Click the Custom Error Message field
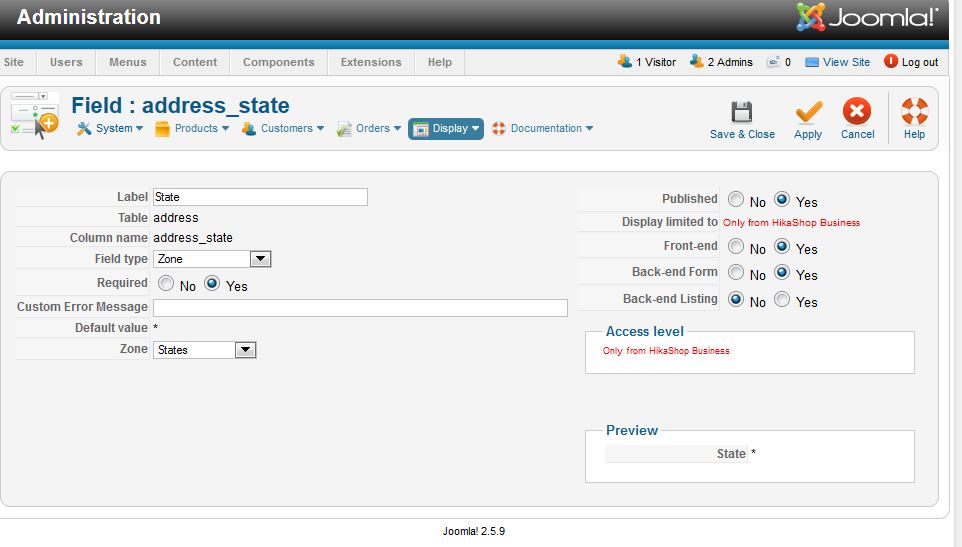The image size is (962, 547). pyautogui.click(x=360, y=308)
